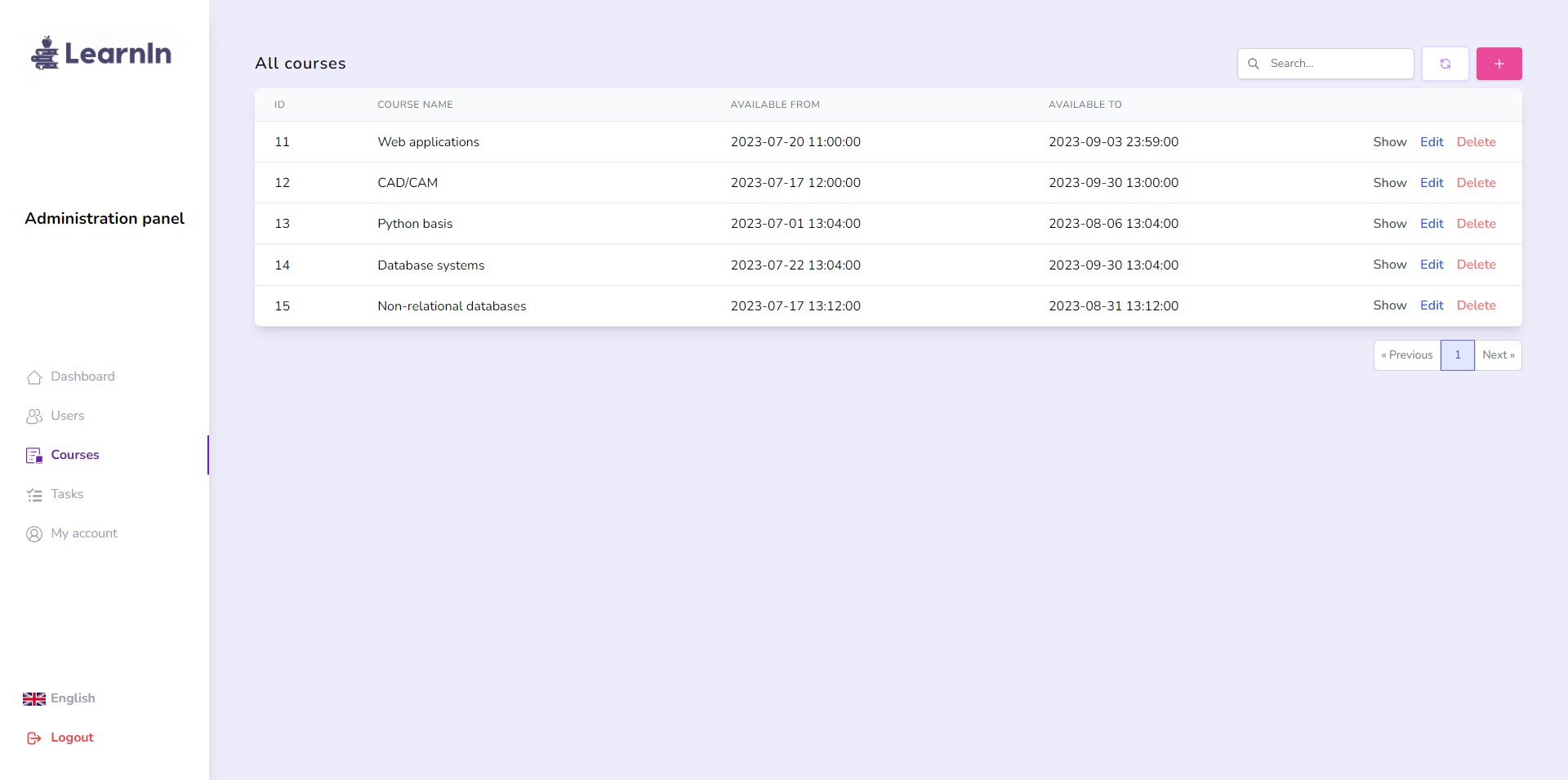Image resolution: width=1568 pixels, height=780 pixels.
Task: Click date 2023-08-06 13:04:00
Action: [x=1114, y=224]
